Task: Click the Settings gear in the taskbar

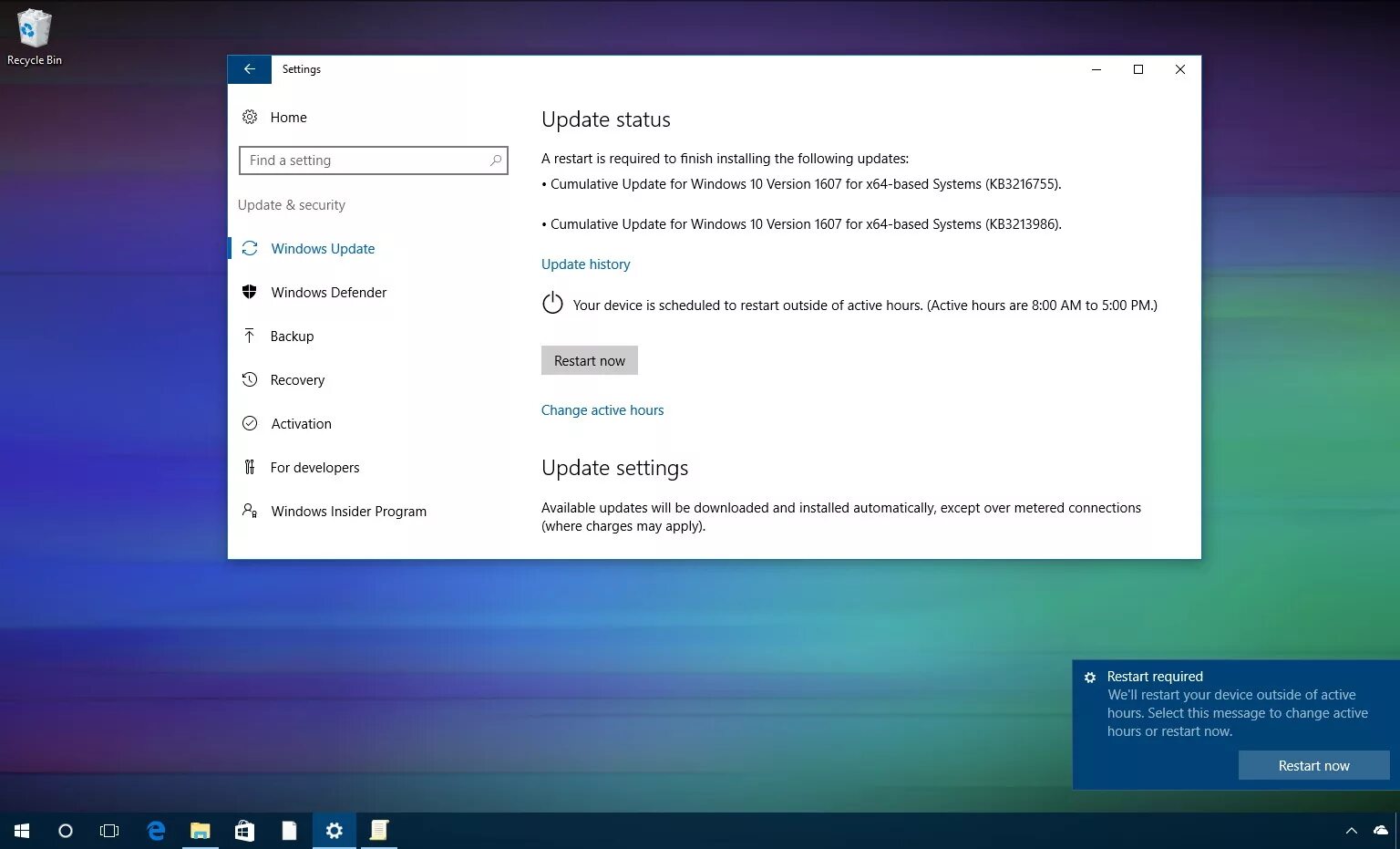Action: (335, 831)
